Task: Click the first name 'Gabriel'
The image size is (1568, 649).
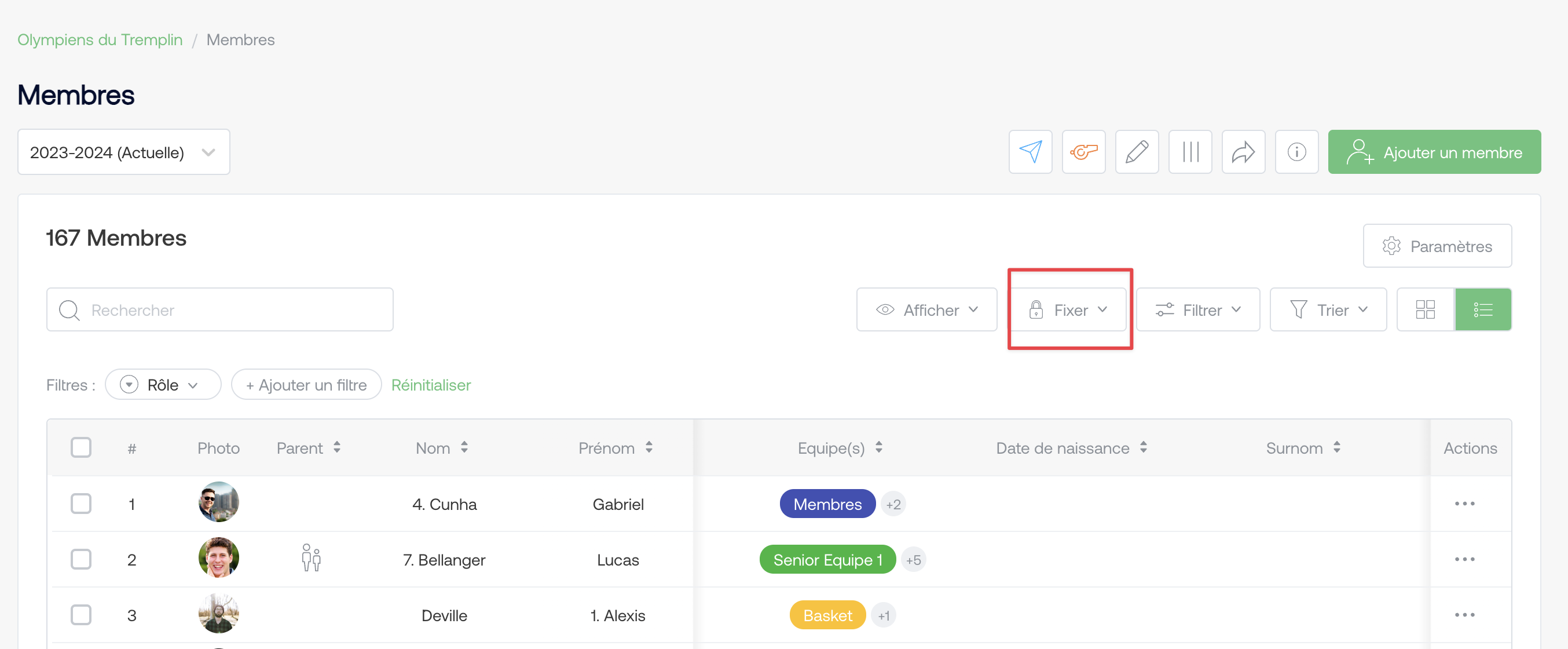Action: [x=618, y=504]
